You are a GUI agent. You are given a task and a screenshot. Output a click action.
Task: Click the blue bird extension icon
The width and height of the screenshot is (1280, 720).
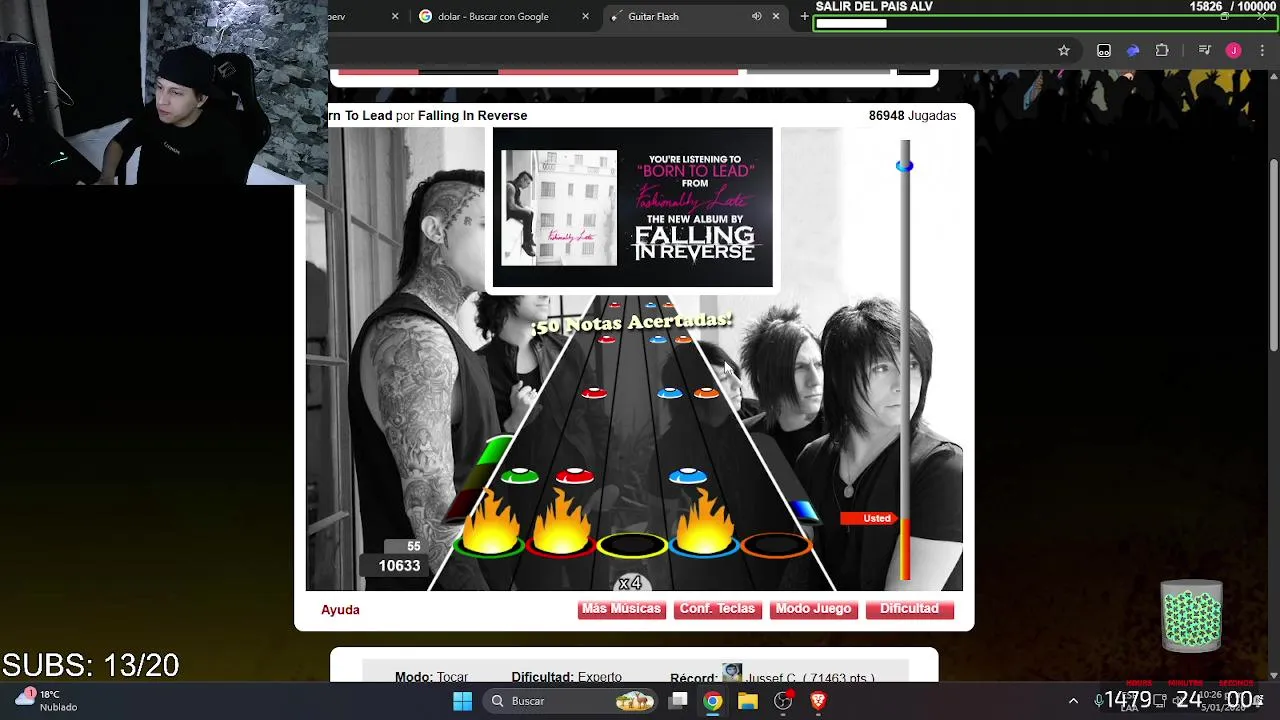click(1133, 50)
